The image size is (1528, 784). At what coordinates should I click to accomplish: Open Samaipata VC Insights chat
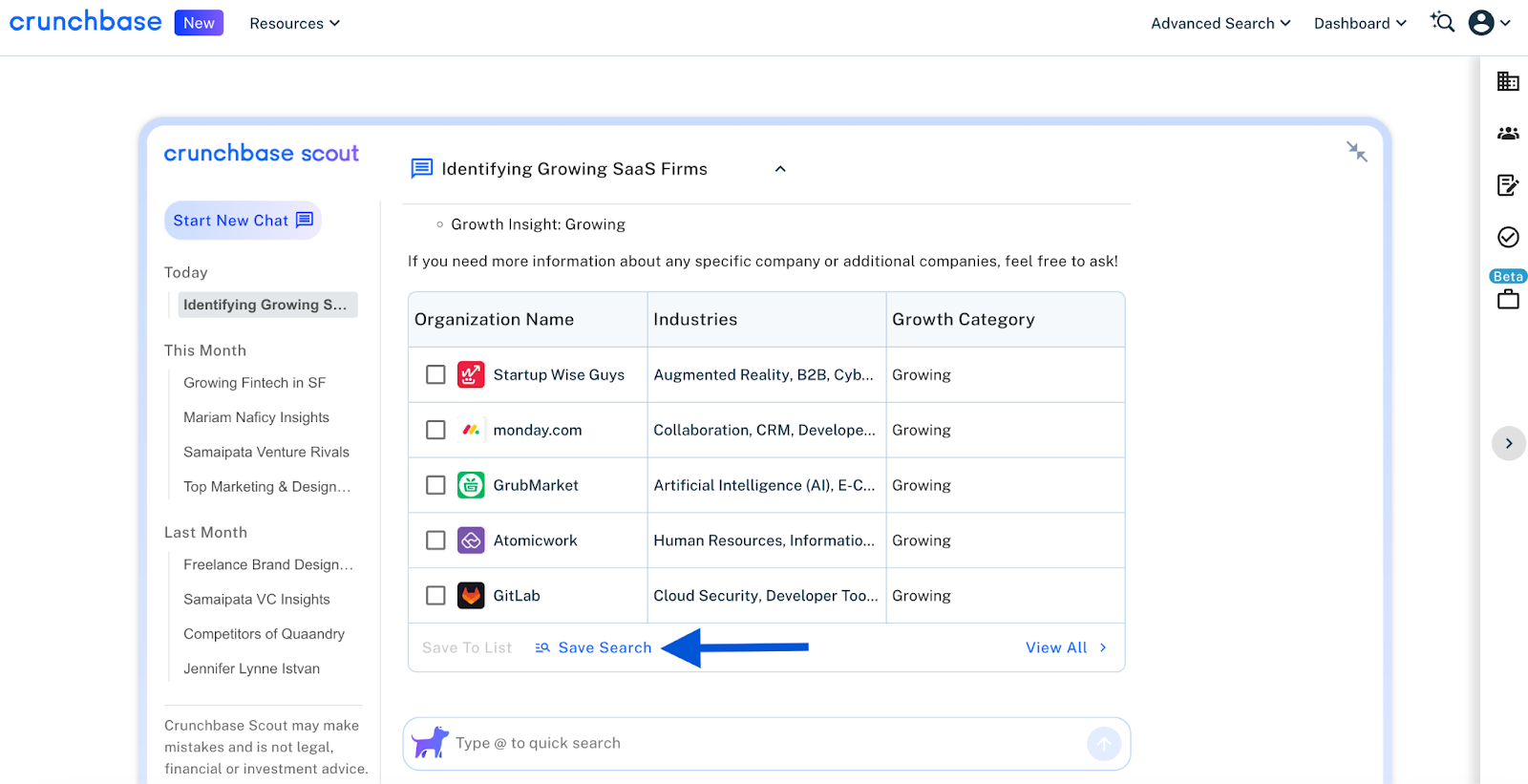tap(257, 599)
